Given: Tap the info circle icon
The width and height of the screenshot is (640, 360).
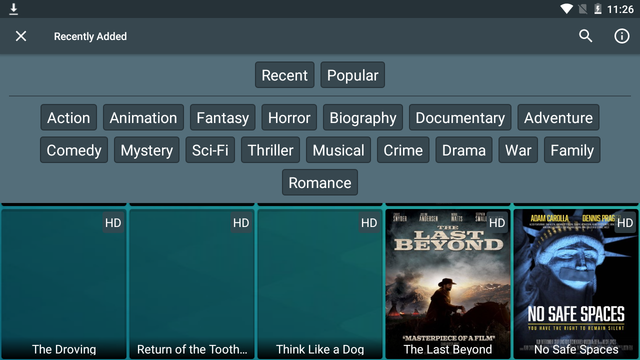Looking at the screenshot, I should point(622,36).
